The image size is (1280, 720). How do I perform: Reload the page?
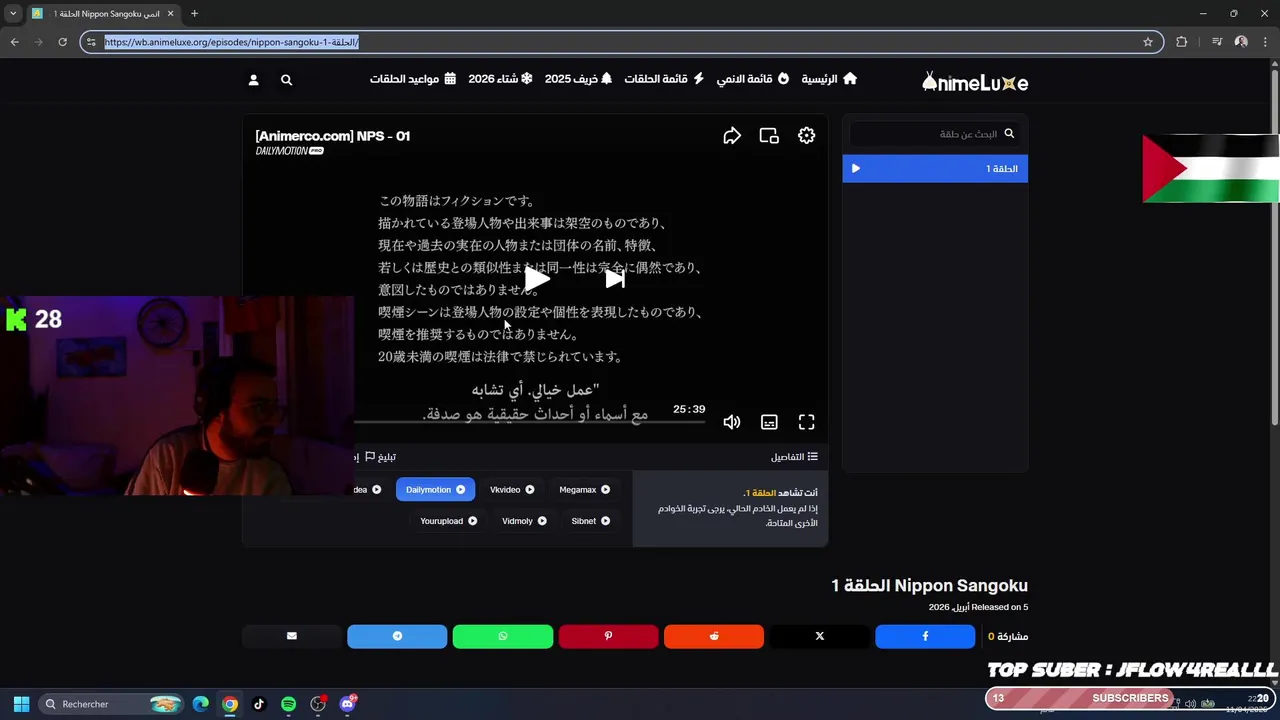(x=62, y=42)
